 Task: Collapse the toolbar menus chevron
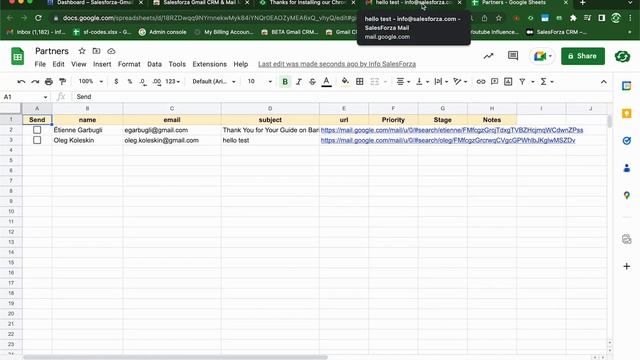(603, 82)
